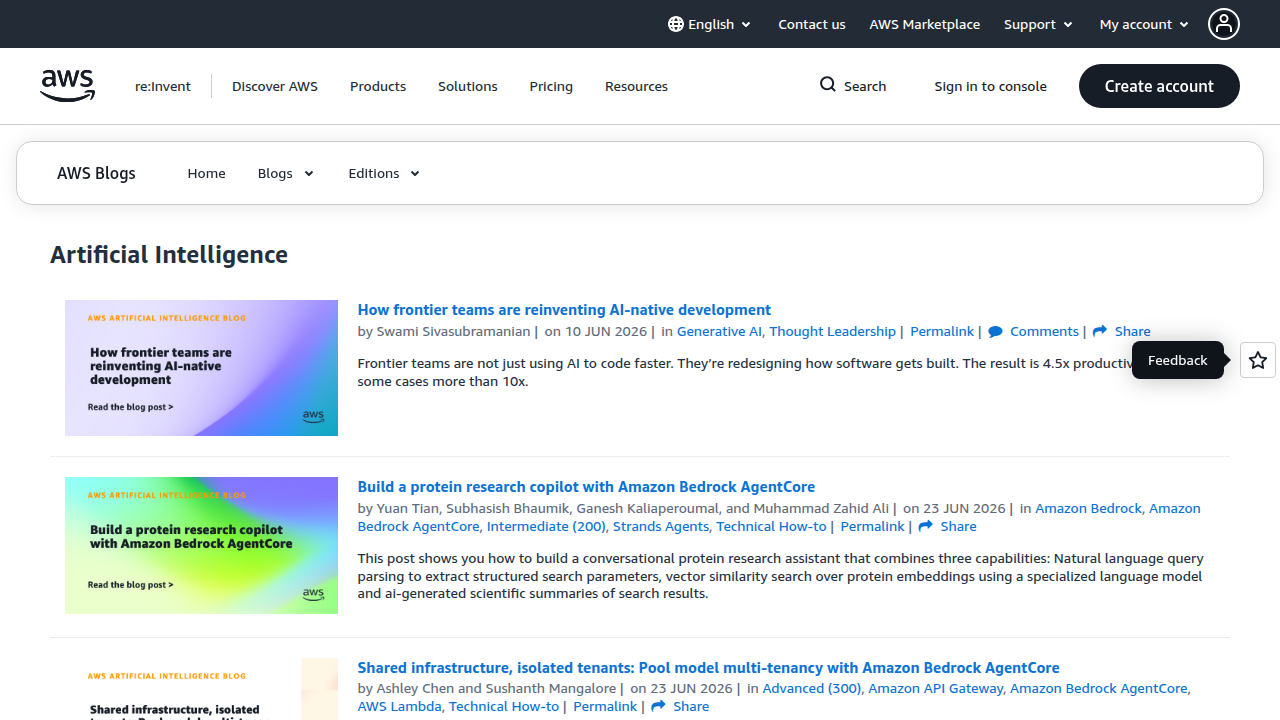This screenshot has width=1280, height=720.
Task: Open the frontier teams post thumbnail
Action: [x=201, y=368]
